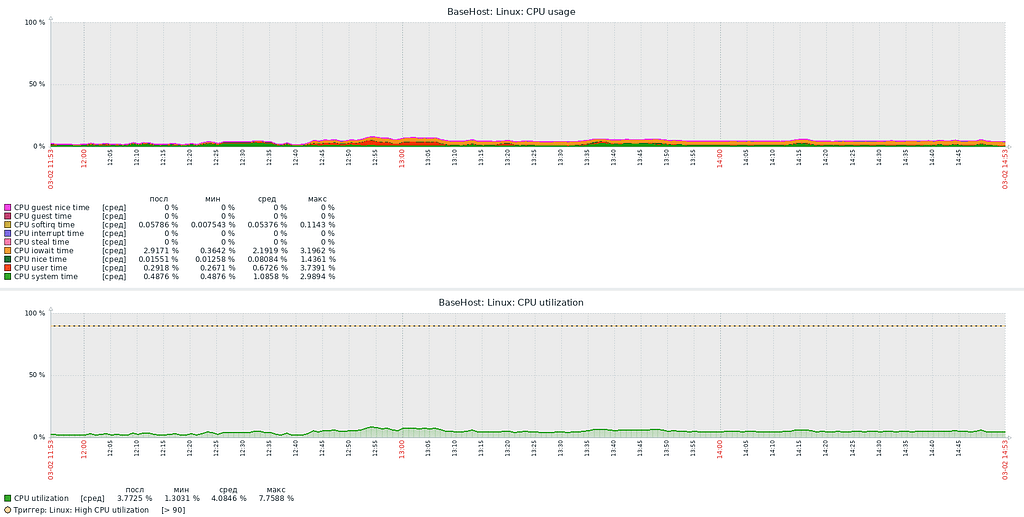Viewport: 1024px width, 517px height.
Task: Click the 13:00 marker on CPU usage graph
Action: [402, 159]
